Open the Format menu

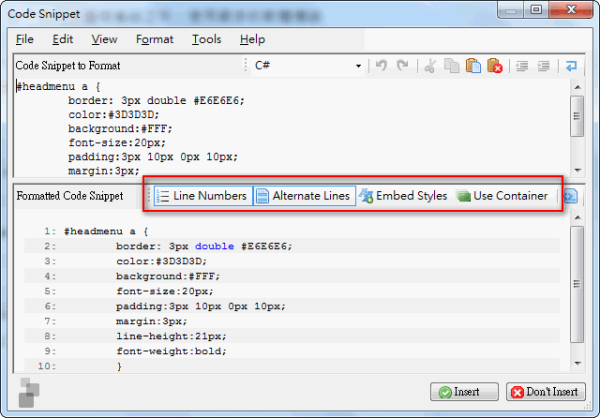tap(154, 39)
